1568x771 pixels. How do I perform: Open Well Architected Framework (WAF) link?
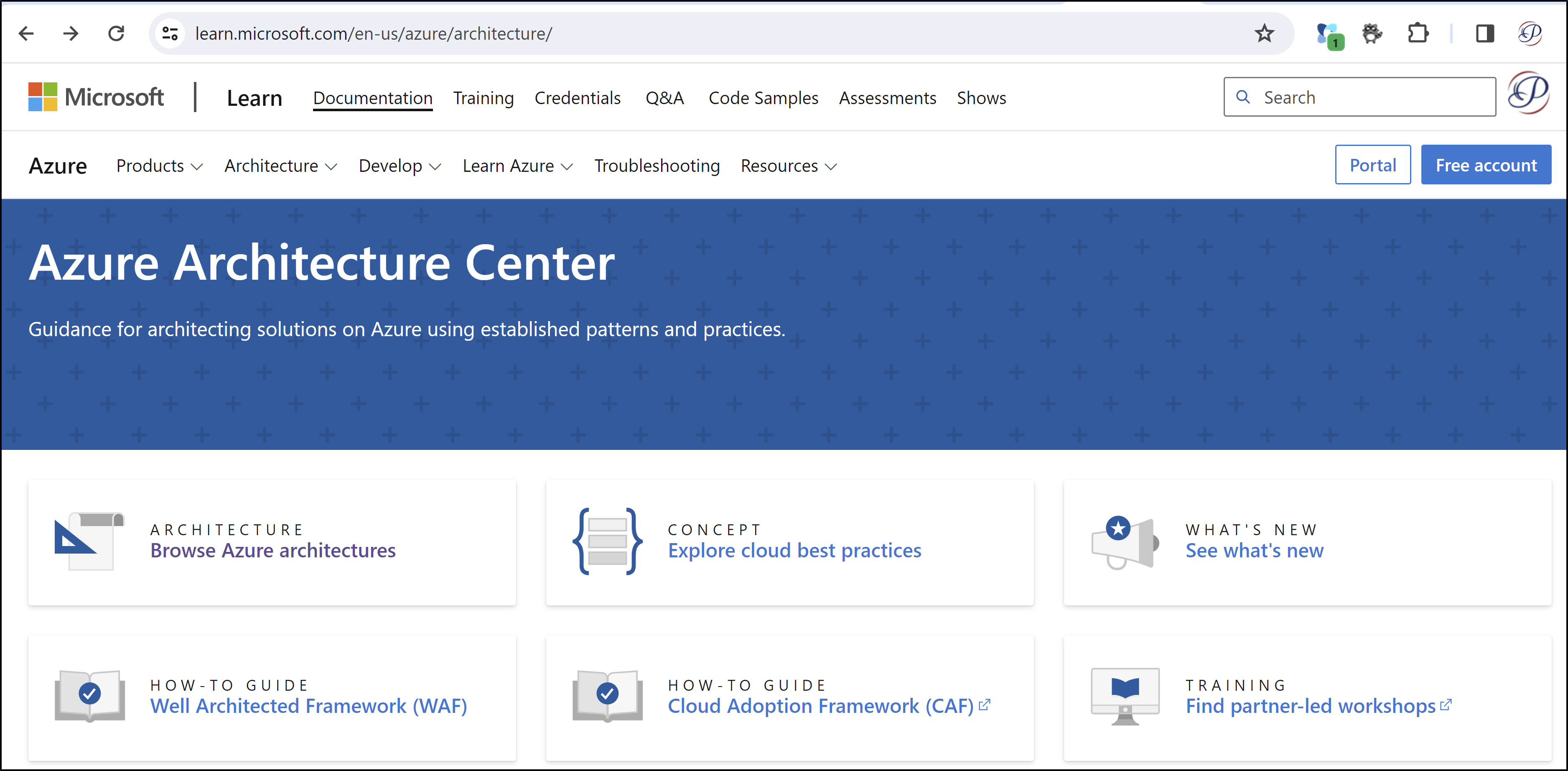(308, 706)
